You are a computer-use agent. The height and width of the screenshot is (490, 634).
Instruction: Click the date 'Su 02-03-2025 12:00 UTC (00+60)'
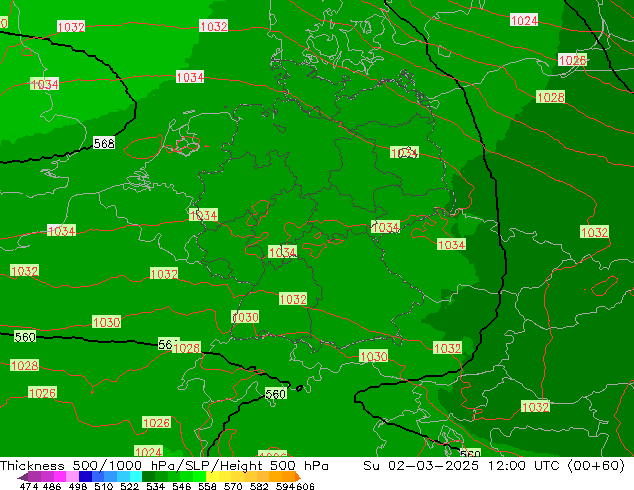[x=494, y=466]
